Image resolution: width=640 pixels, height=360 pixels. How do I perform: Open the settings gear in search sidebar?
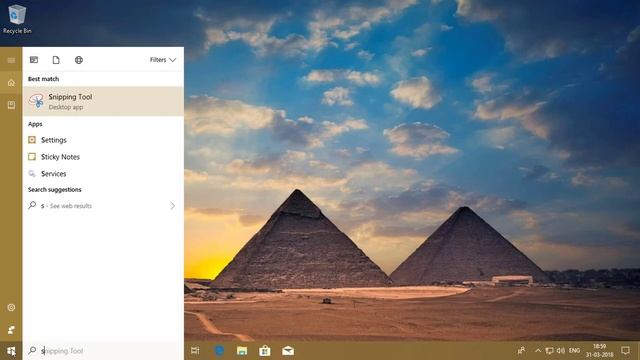(x=11, y=307)
